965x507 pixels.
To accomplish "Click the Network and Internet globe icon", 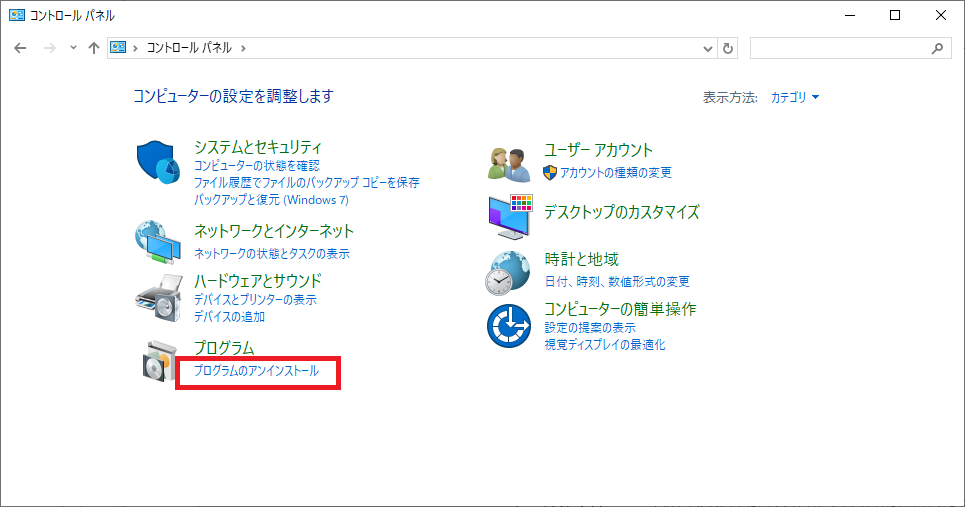I will pyautogui.click(x=157, y=240).
